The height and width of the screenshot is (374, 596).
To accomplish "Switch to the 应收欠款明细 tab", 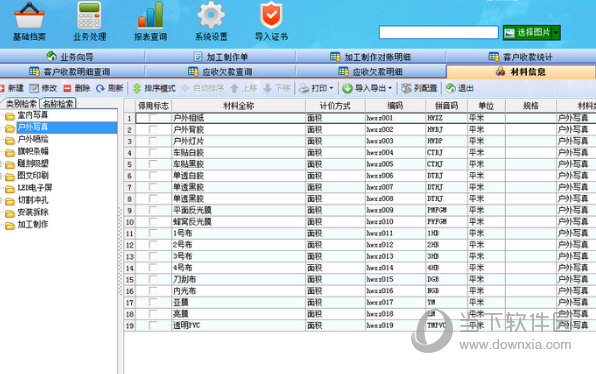I will pos(371,71).
